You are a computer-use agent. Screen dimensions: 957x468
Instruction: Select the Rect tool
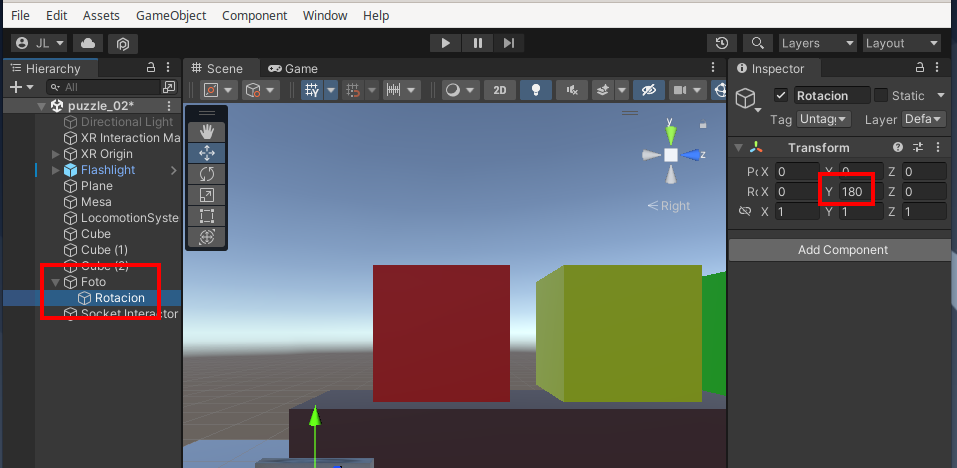coord(207,216)
